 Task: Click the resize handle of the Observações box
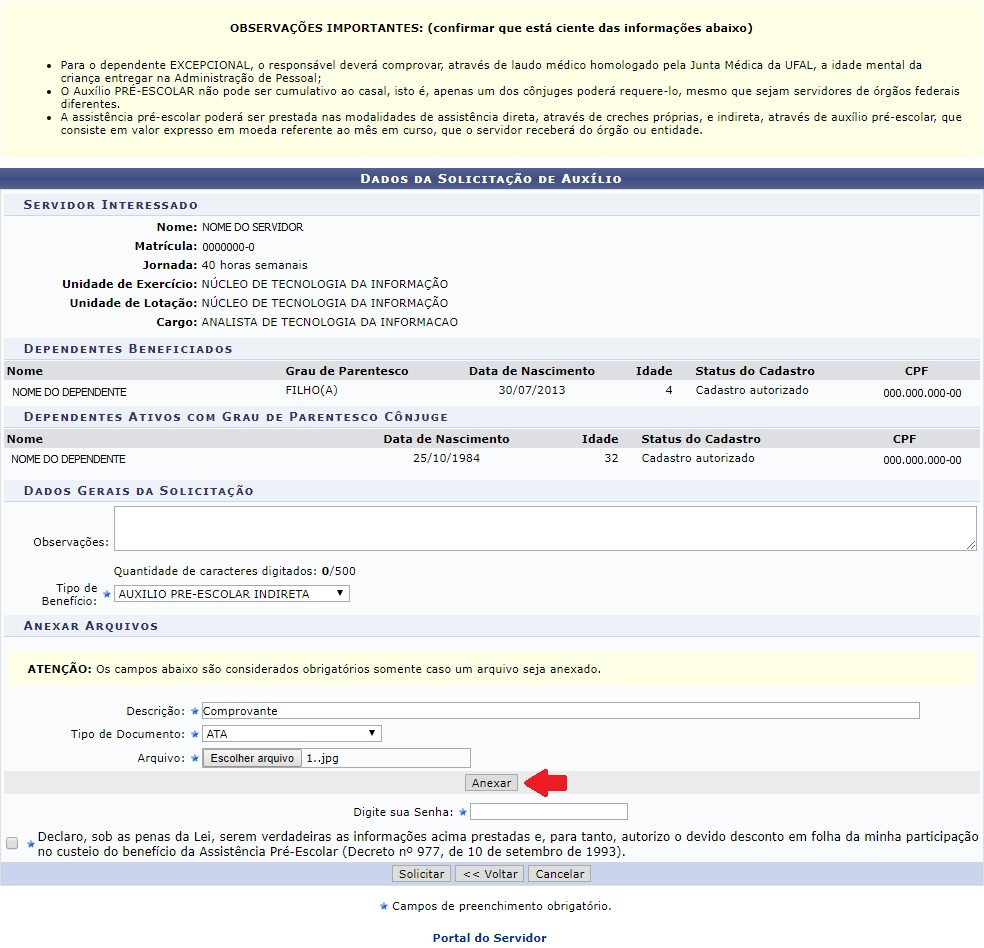(971, 544)
